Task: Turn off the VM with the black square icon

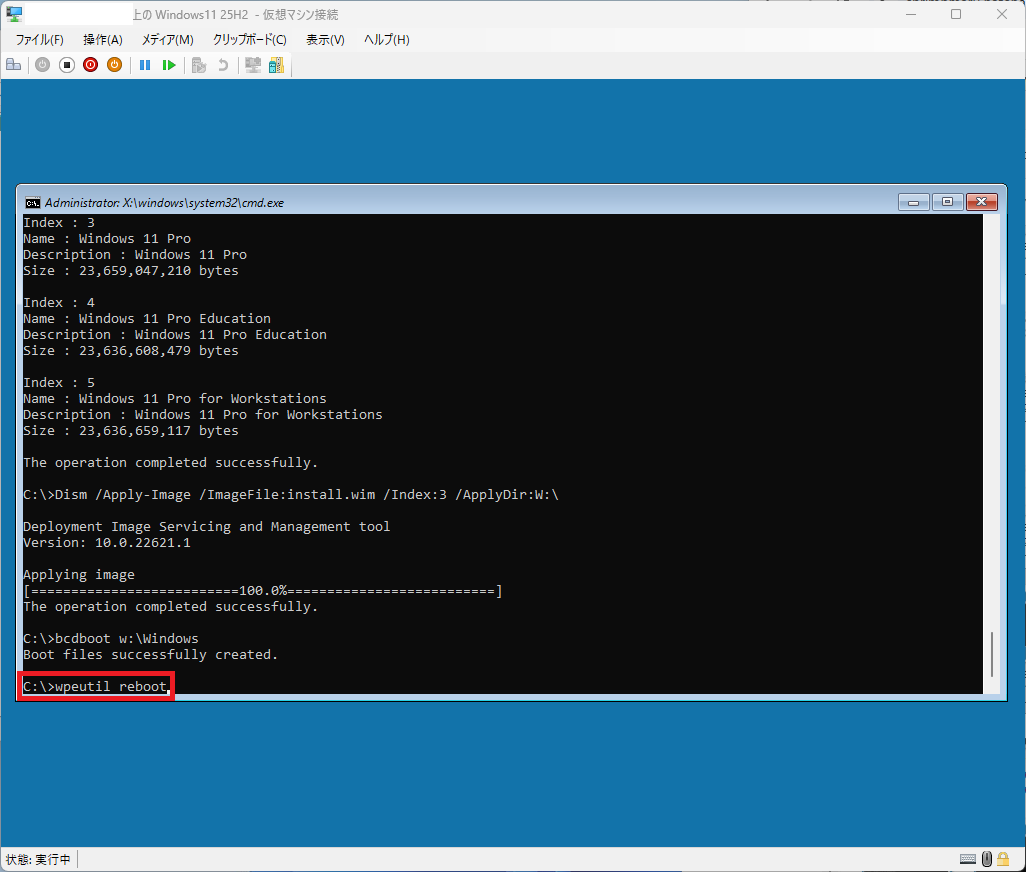Action: 67,65
